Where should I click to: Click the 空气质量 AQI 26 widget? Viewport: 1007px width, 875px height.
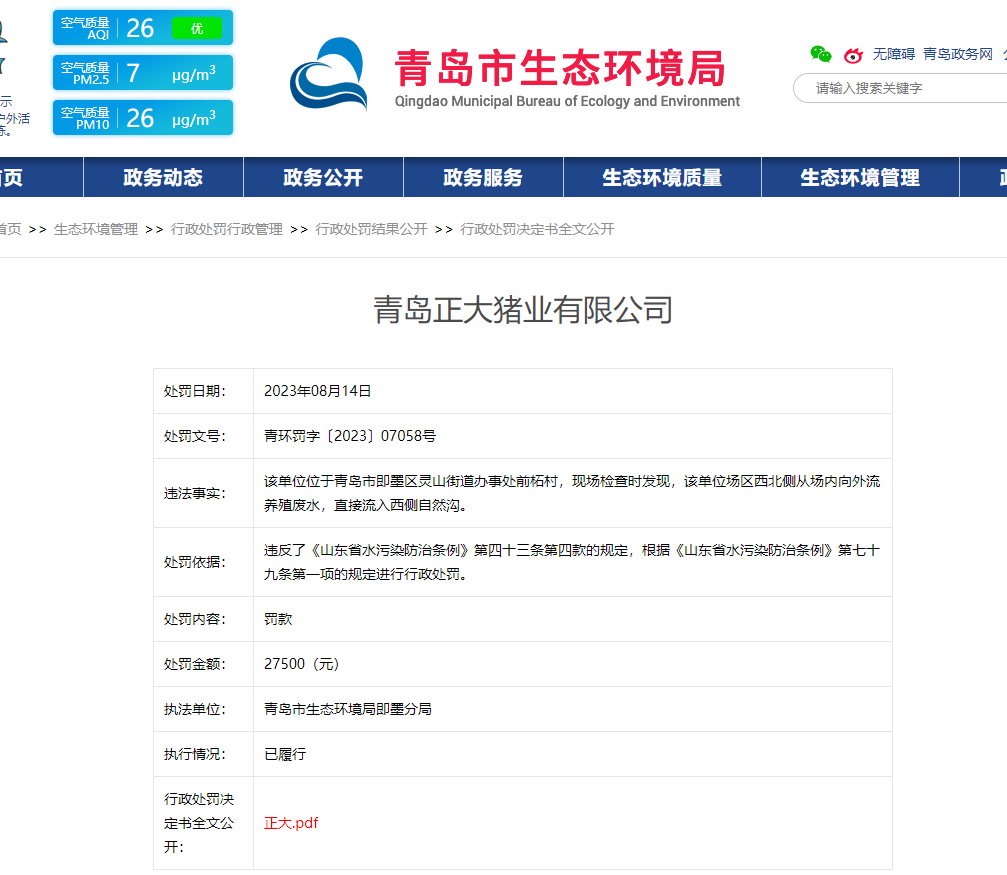[143, 28]
